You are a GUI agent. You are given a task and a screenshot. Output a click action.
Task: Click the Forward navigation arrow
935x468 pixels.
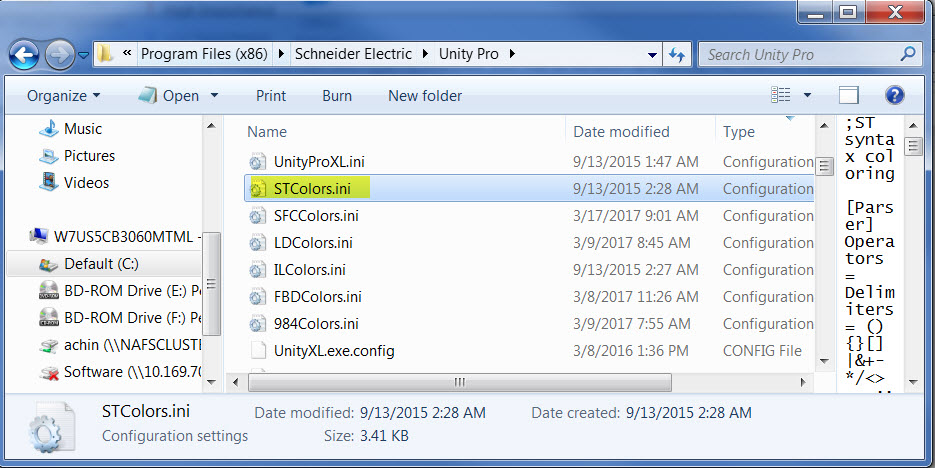(59, 55)
